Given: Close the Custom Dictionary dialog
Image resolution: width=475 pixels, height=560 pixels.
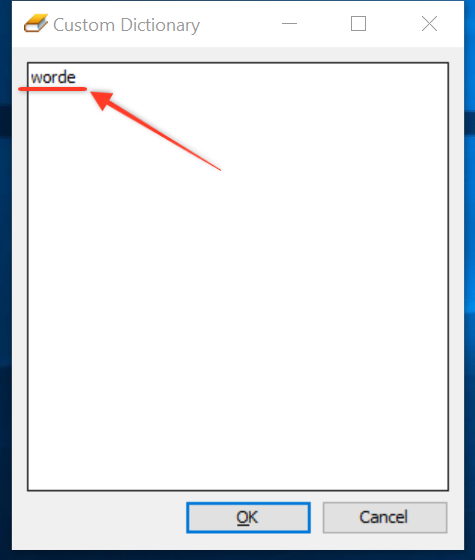Looking at the screenshot, I should coord(429,24).
